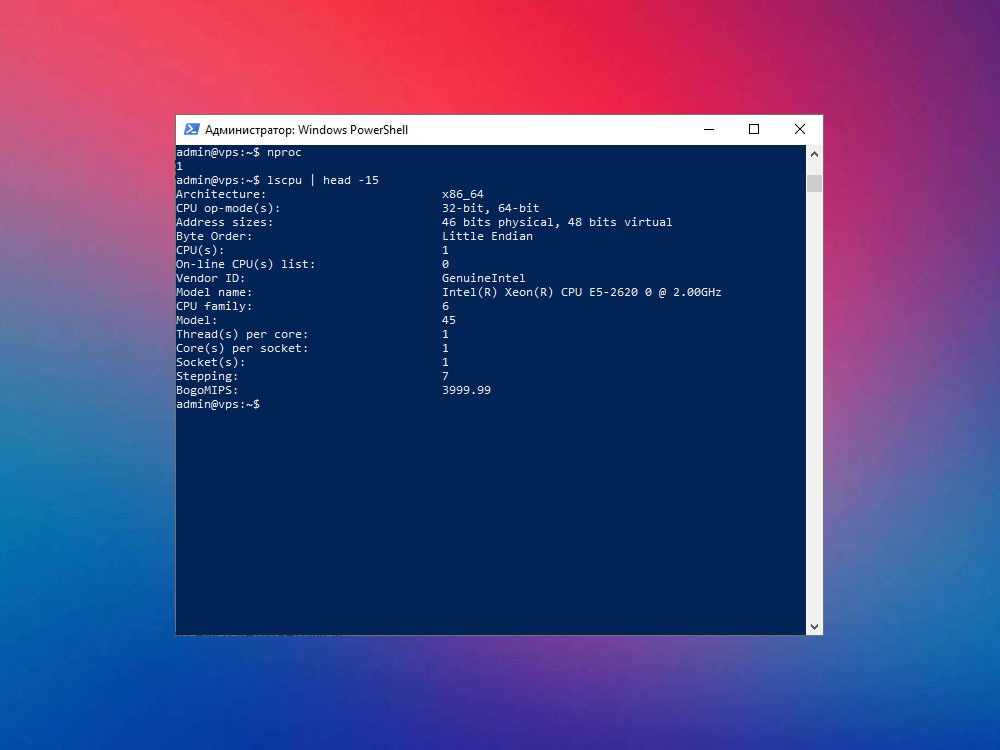Click the scrollbar up arrow
Viewport: 1000px width, 750px height.
[x=814, y=154]
